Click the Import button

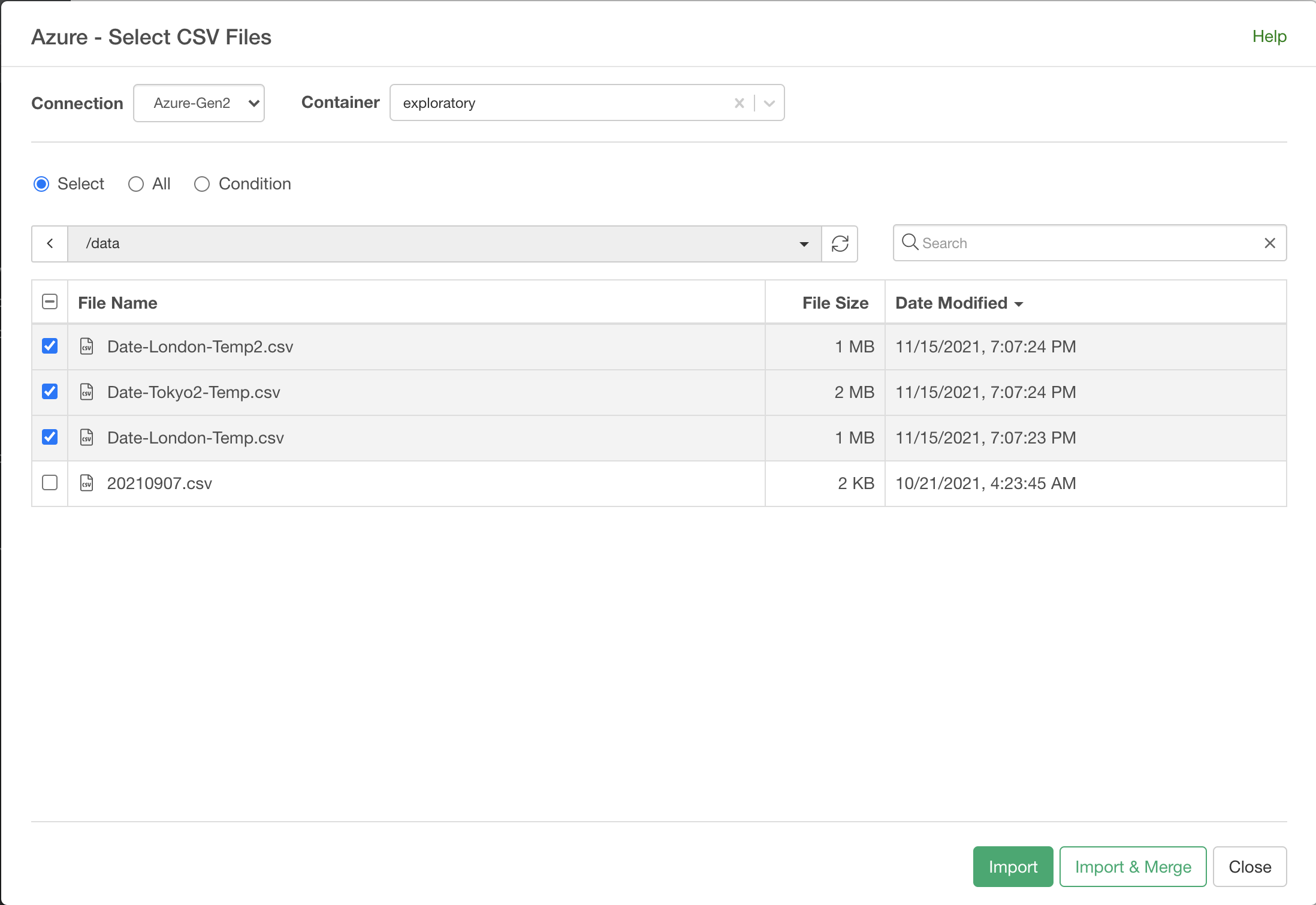click(x=1012, y=867)
